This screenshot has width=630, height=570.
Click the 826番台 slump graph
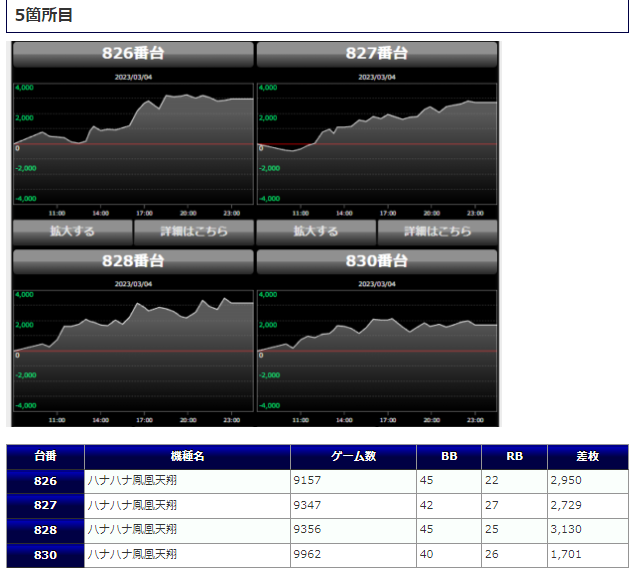[x=133, y=144]
